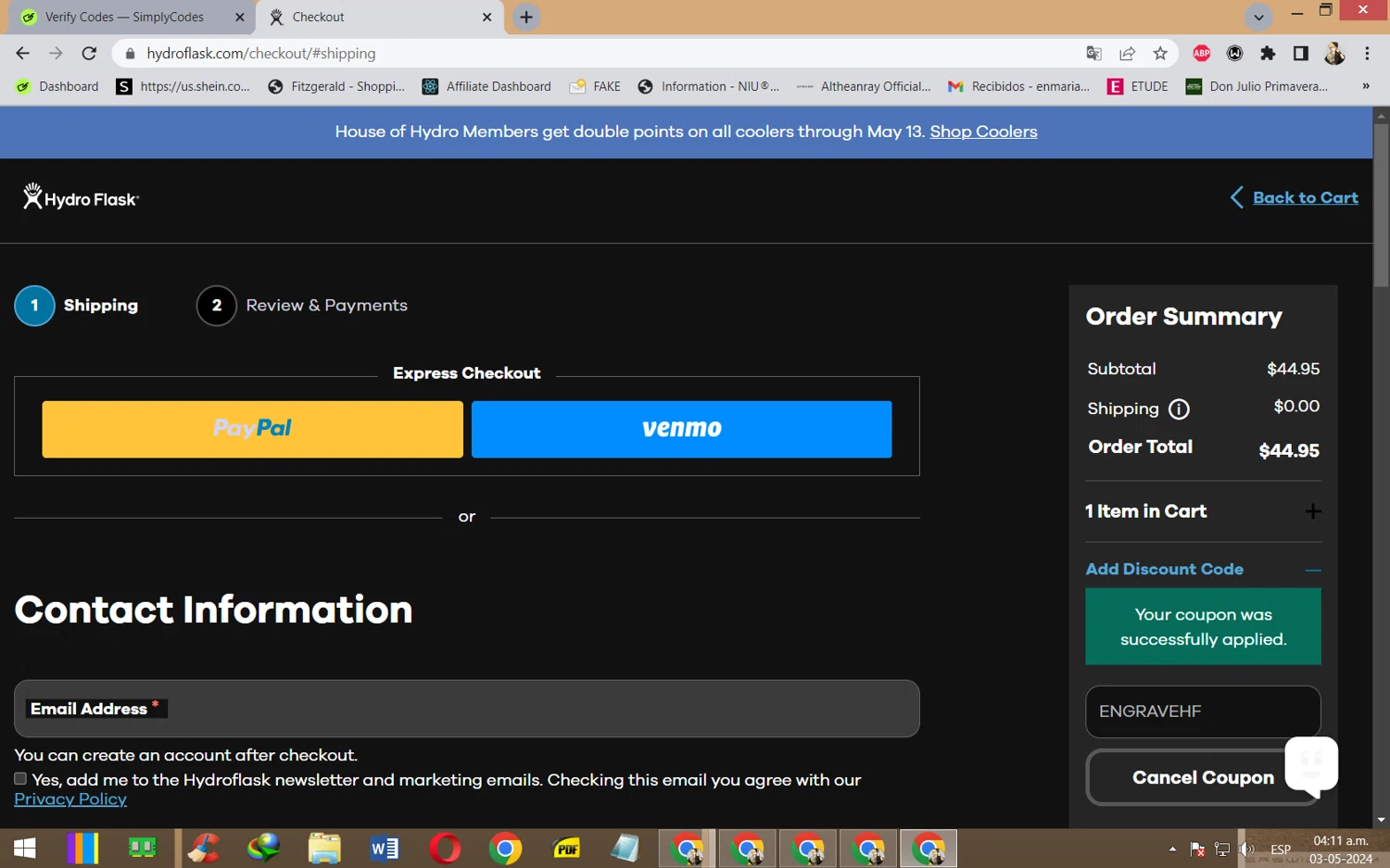Close the SimplyCodes browser tab

[240, 17]
